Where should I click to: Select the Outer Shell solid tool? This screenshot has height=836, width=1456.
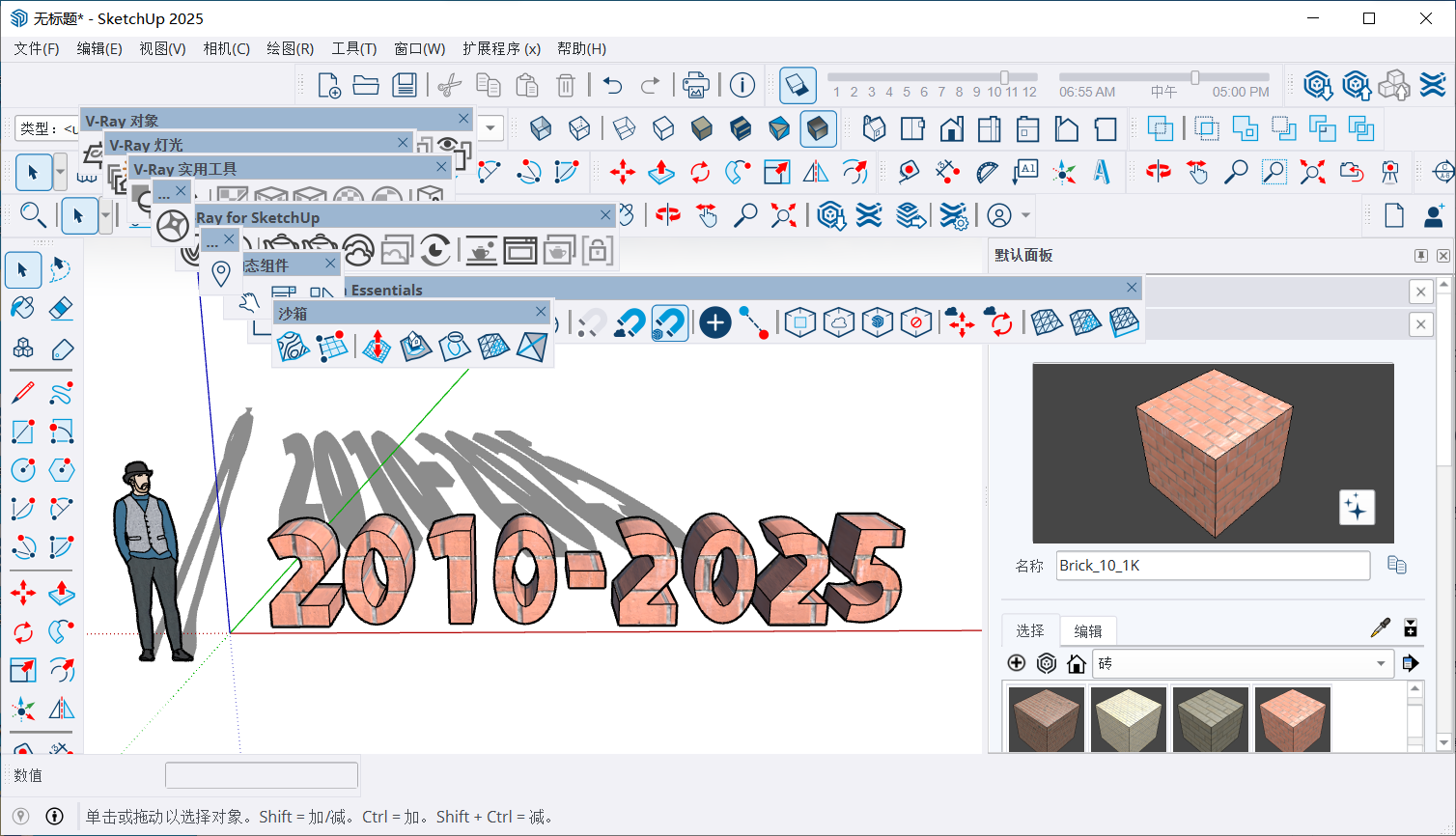pos(1161,127)
